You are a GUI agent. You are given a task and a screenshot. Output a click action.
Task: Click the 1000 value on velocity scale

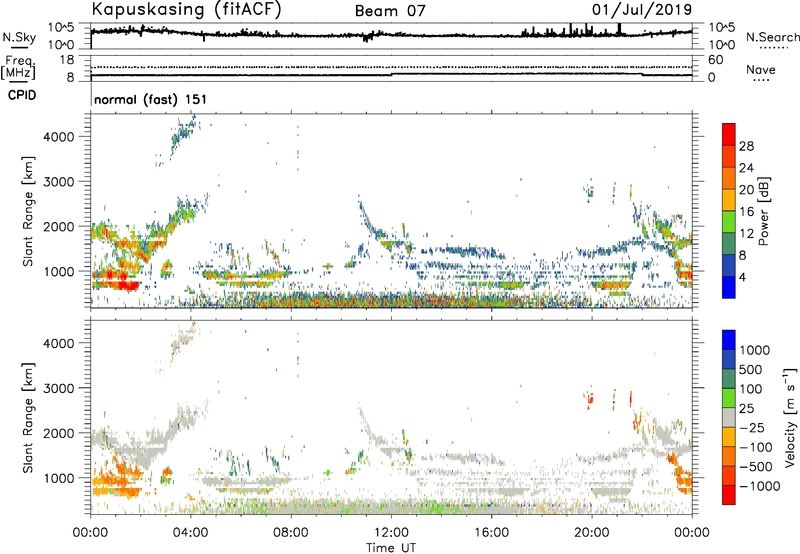pyautogui.click(x=755, y=350)
